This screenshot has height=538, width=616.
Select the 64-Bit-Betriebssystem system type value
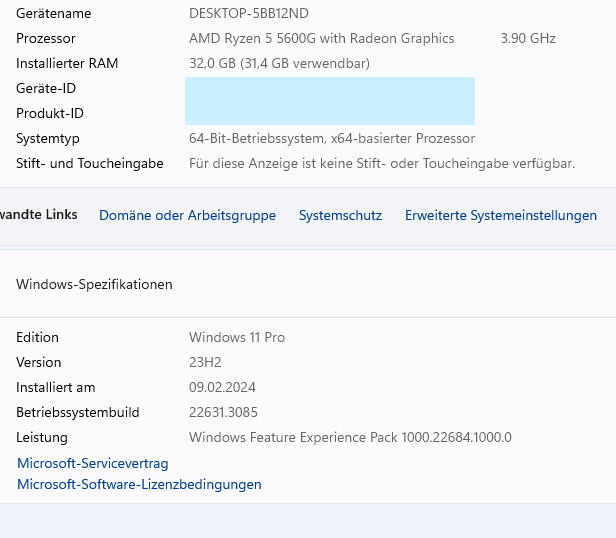(x=332, y=139)
